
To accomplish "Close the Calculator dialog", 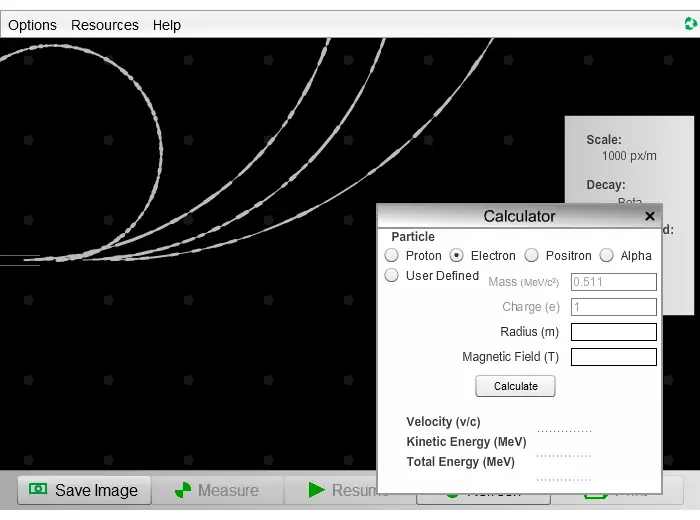I will 650,216.
